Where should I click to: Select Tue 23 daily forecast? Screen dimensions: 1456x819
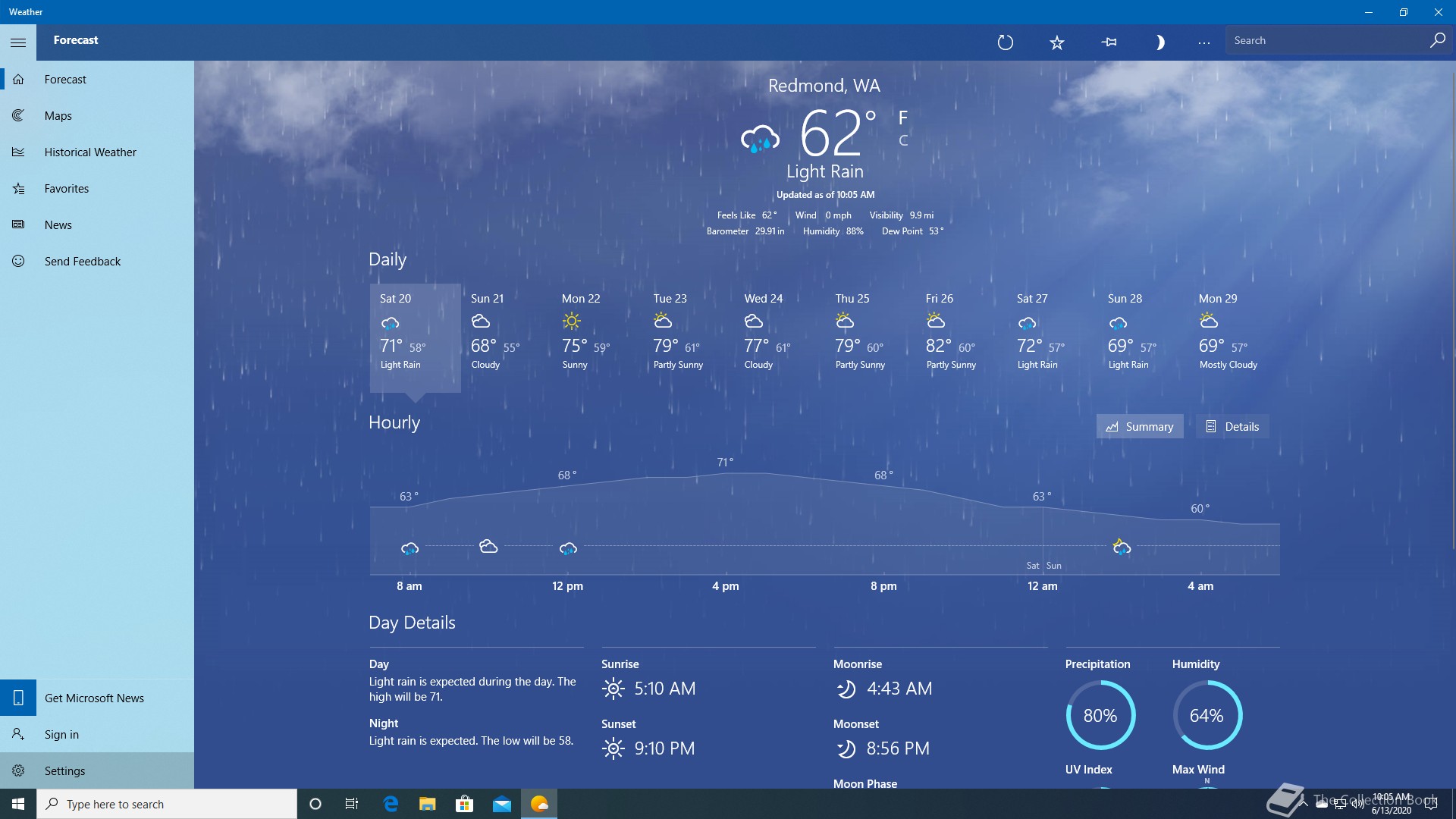(x=688, y=337)
